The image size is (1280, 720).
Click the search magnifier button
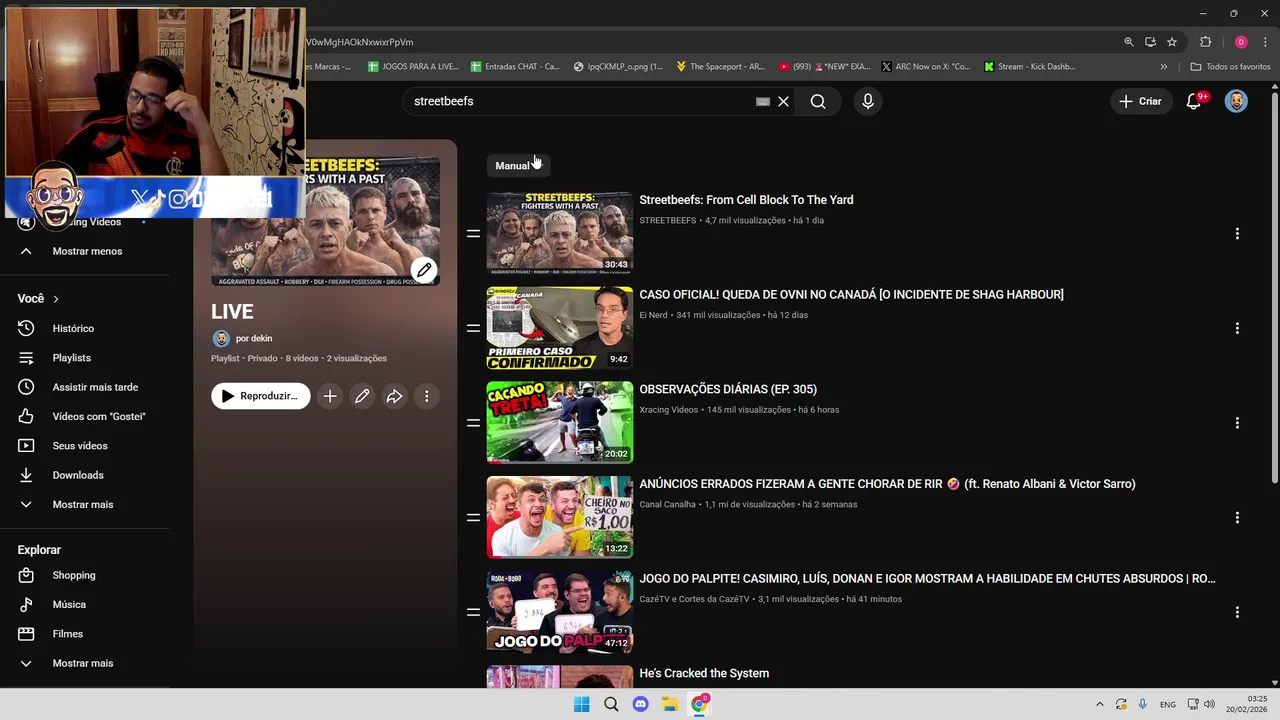(x=818, y=101)
